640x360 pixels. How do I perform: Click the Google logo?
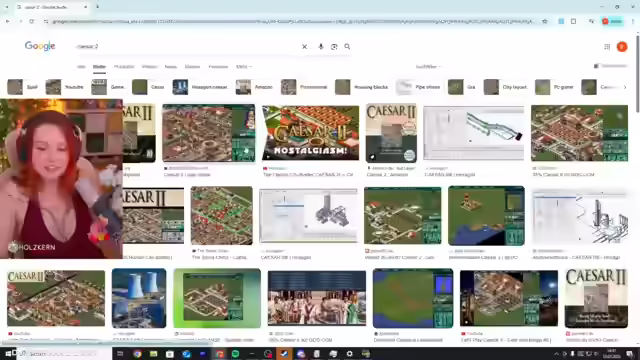(x=40, y=46)
